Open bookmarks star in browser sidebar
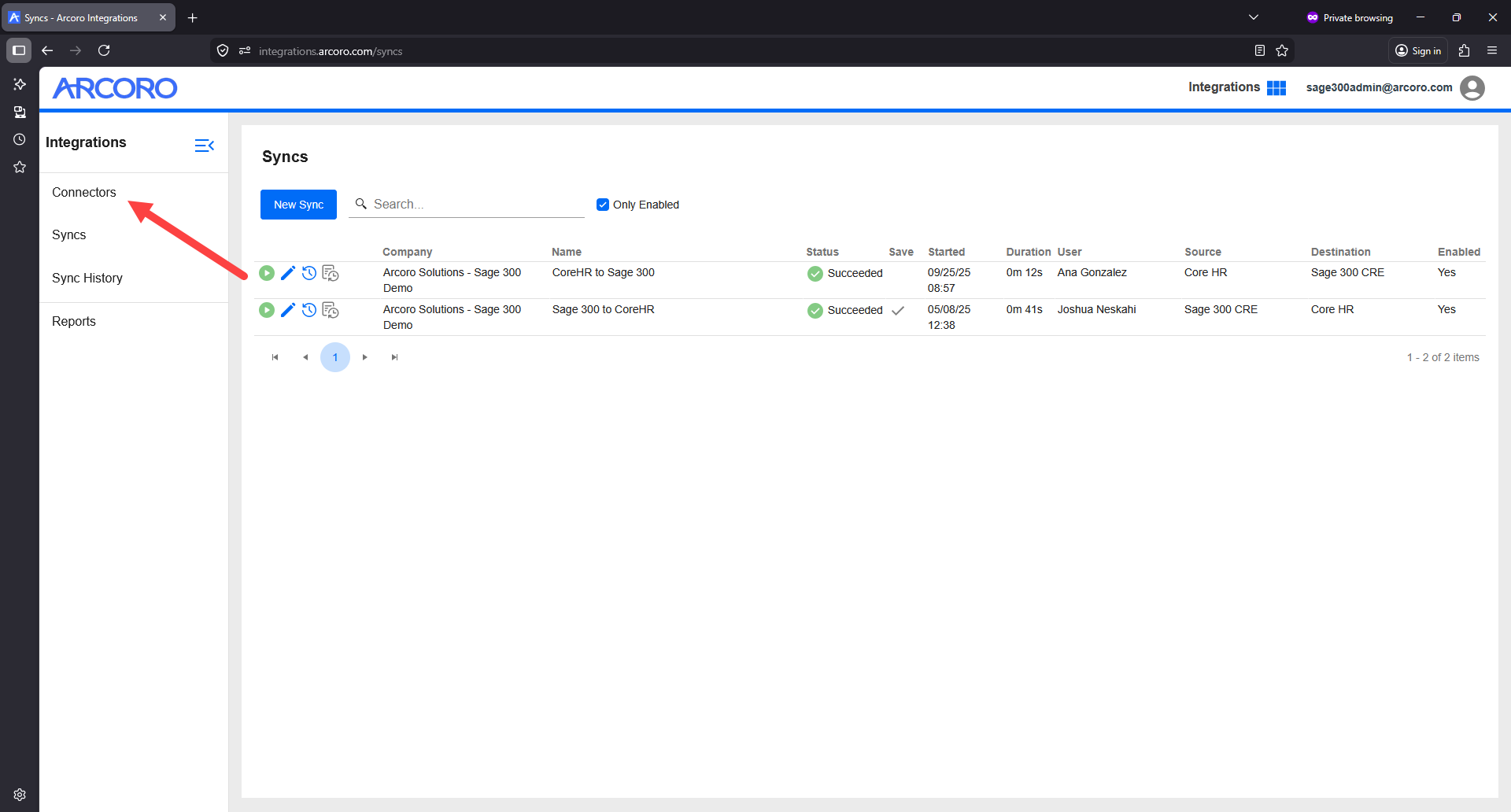 point(20,167)
